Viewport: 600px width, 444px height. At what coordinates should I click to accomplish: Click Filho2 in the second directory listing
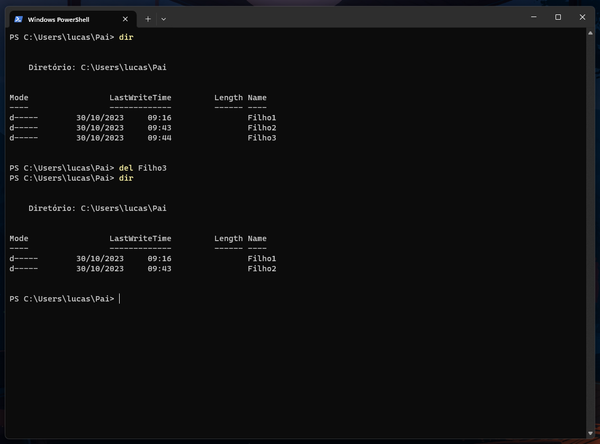click(x=262, y=269)
